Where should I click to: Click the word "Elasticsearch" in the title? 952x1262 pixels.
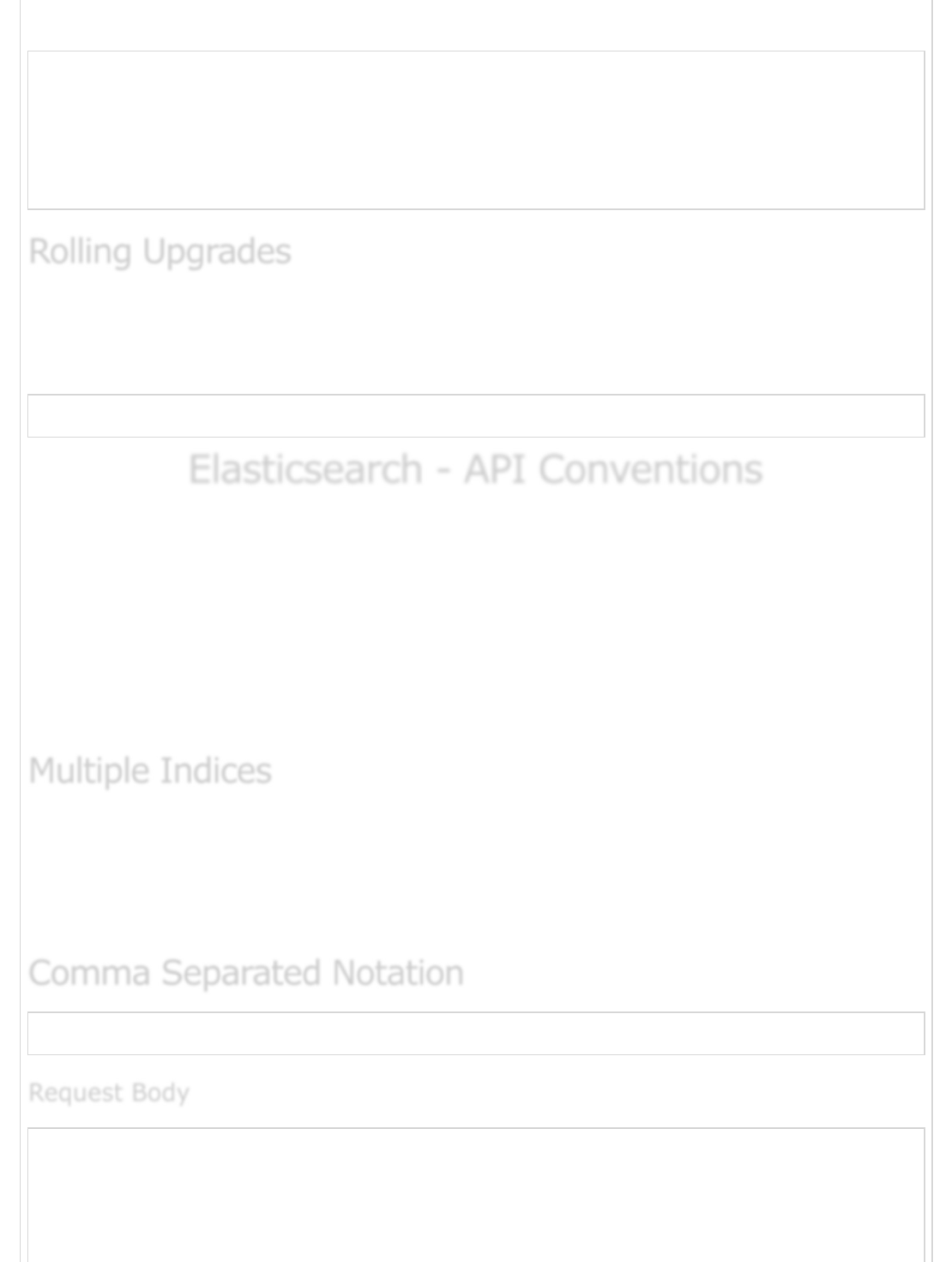point(305,470)
